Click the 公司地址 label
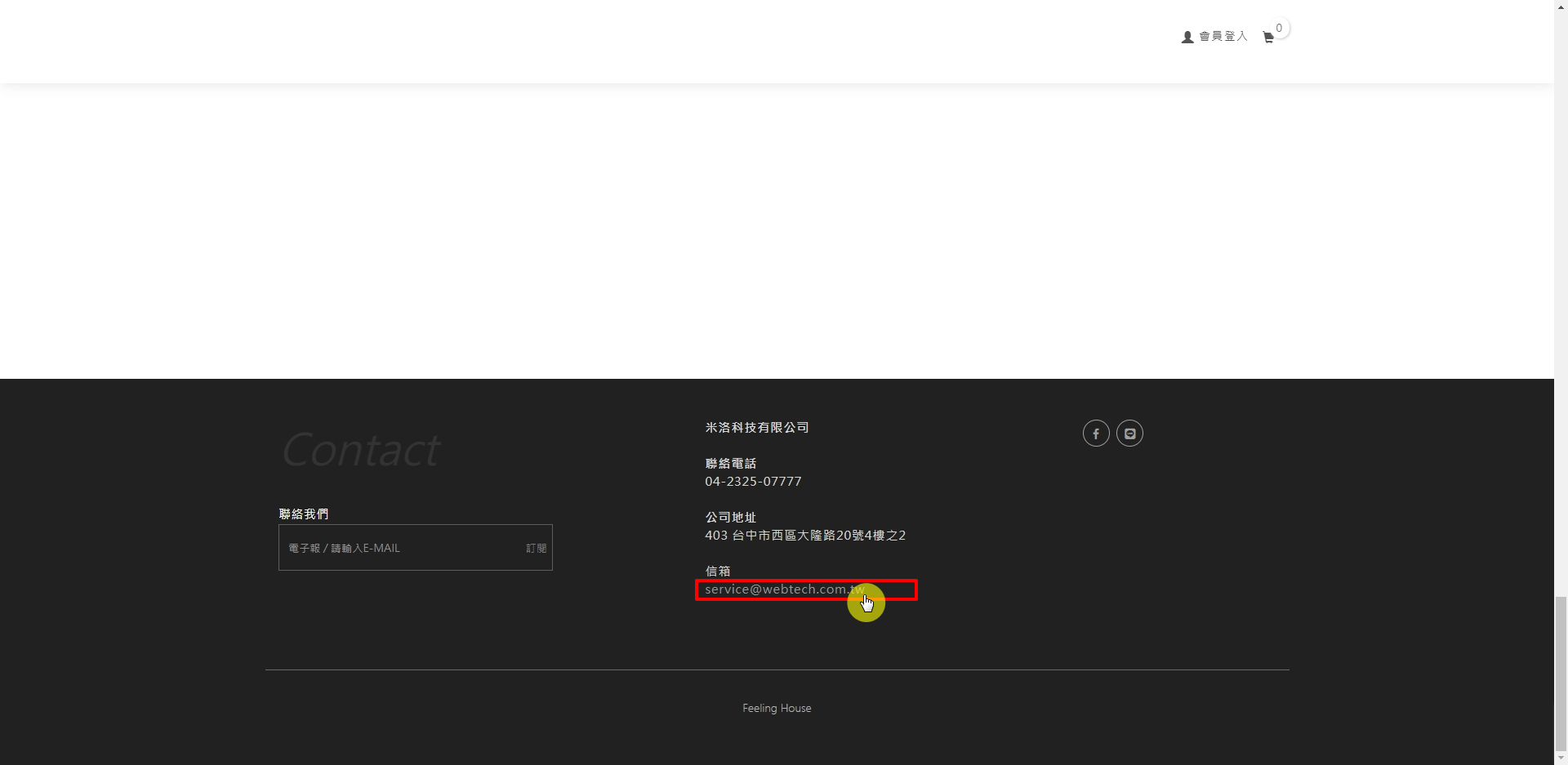The image size is (1568, 765). point(730,518)
